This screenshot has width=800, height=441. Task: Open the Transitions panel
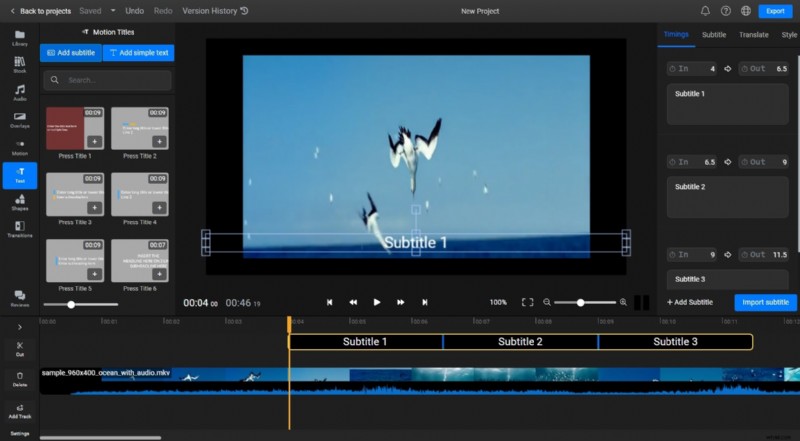[x=19, y=230]
